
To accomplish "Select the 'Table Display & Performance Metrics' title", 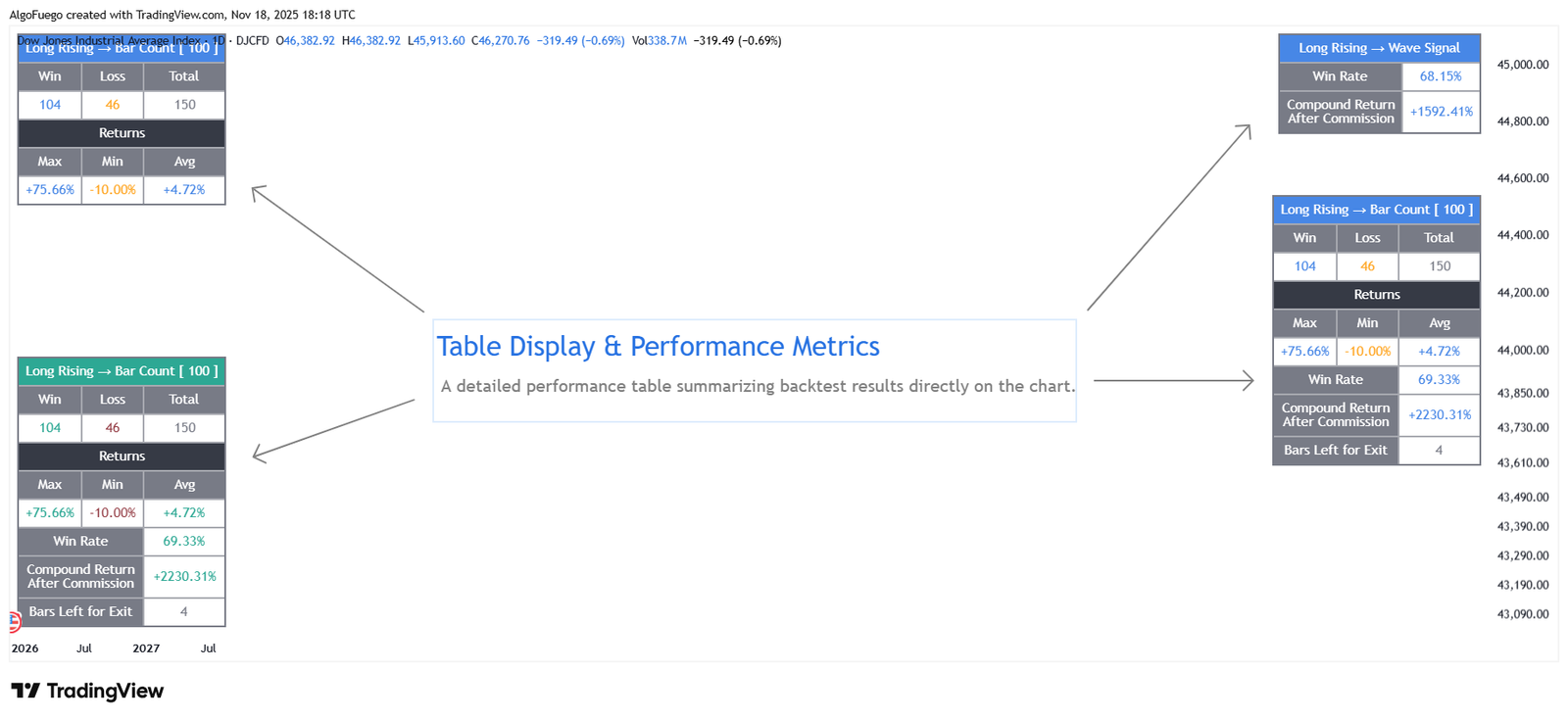I will [x=658, y=347].
